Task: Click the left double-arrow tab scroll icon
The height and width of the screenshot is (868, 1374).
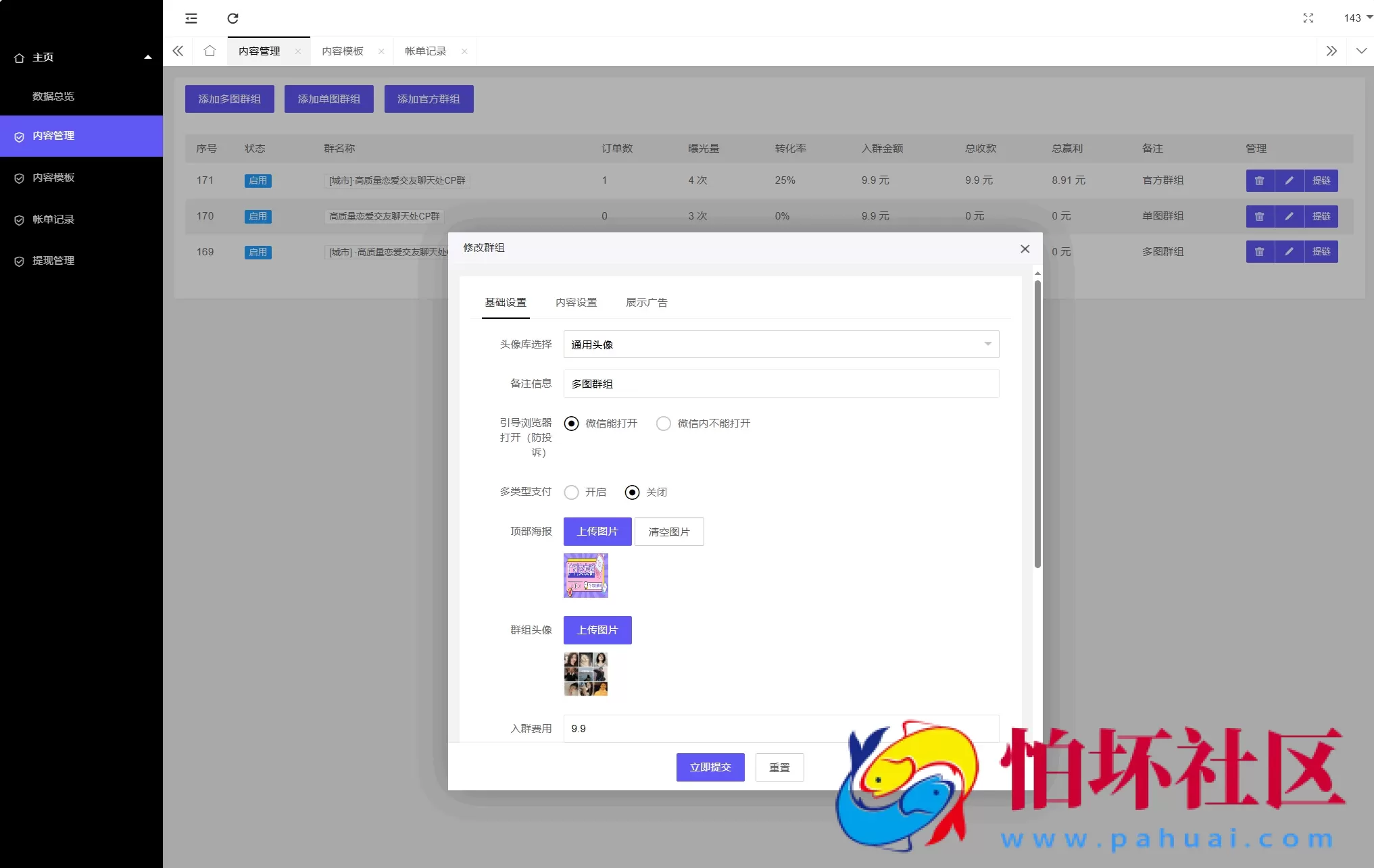Action: point(178,51)
